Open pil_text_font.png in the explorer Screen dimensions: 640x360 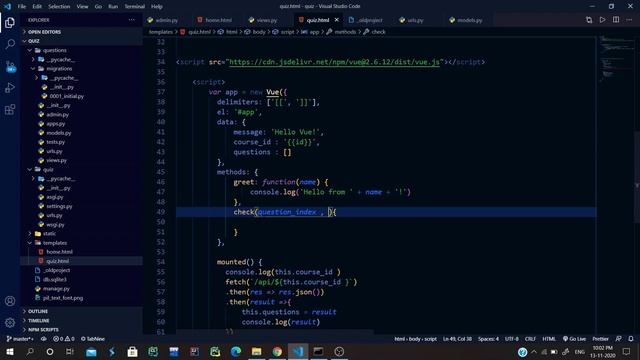[x=63, y=298]
